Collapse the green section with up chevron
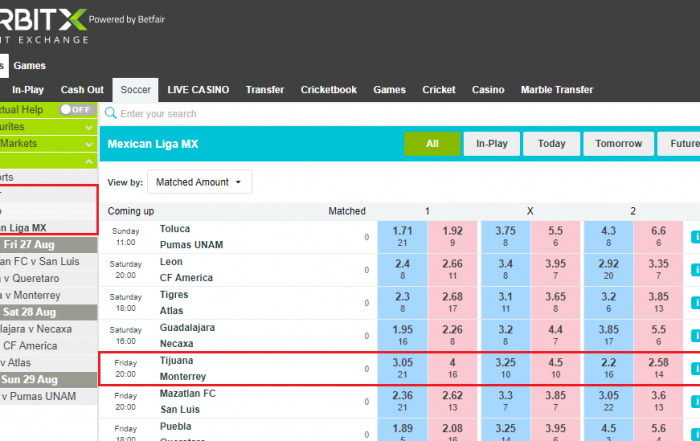The height and width of the screenshot is (441, 700). point(89,161)
